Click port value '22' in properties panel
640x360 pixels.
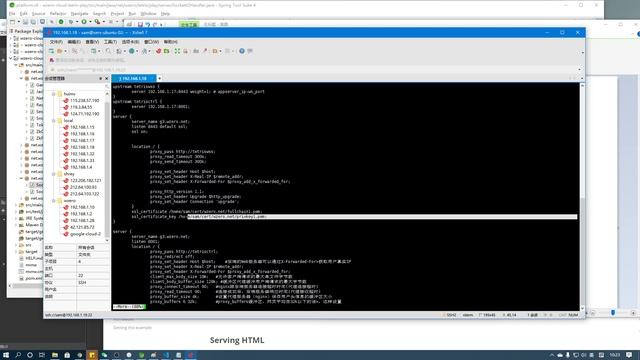click(x=80, y=276)
